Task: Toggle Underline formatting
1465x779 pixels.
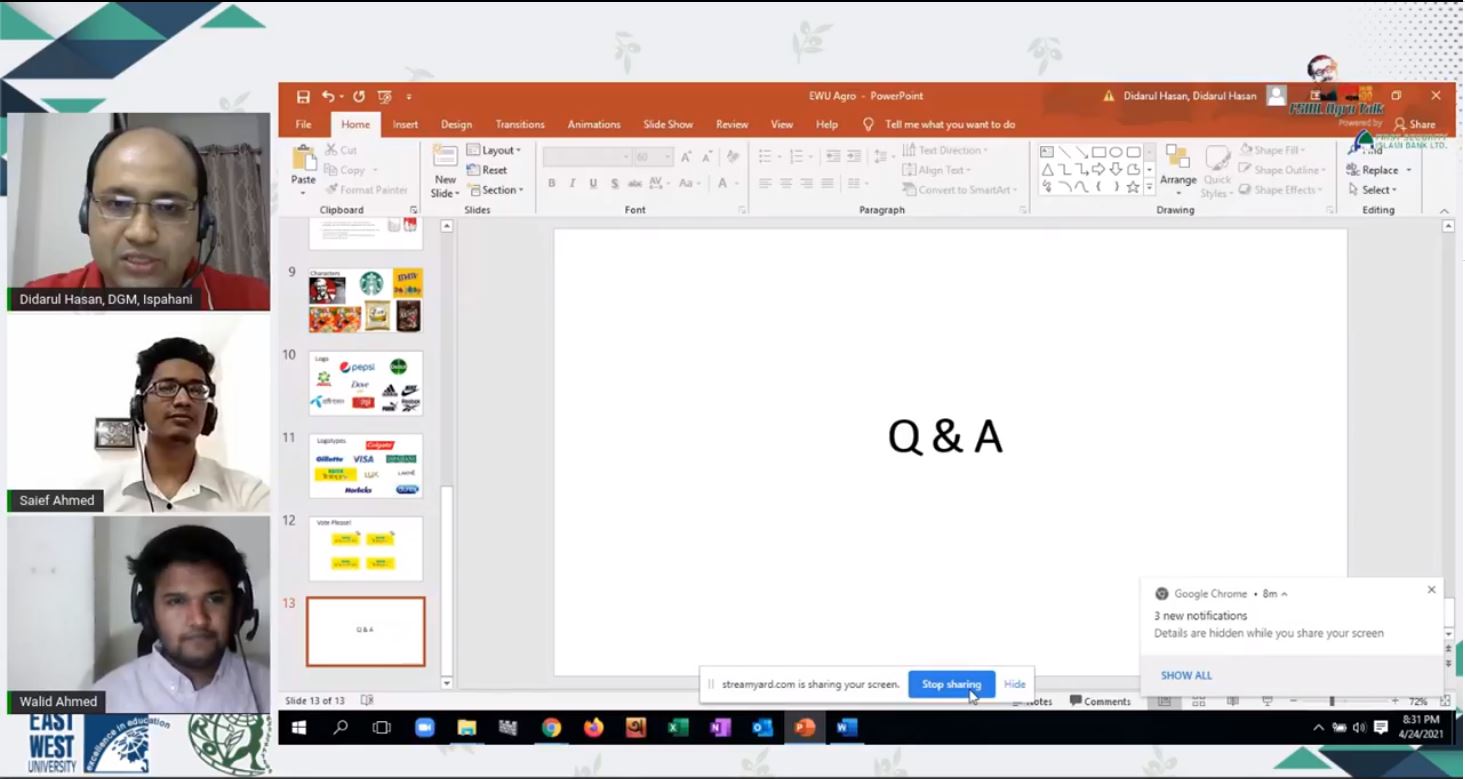Action: tap(593, 184)
